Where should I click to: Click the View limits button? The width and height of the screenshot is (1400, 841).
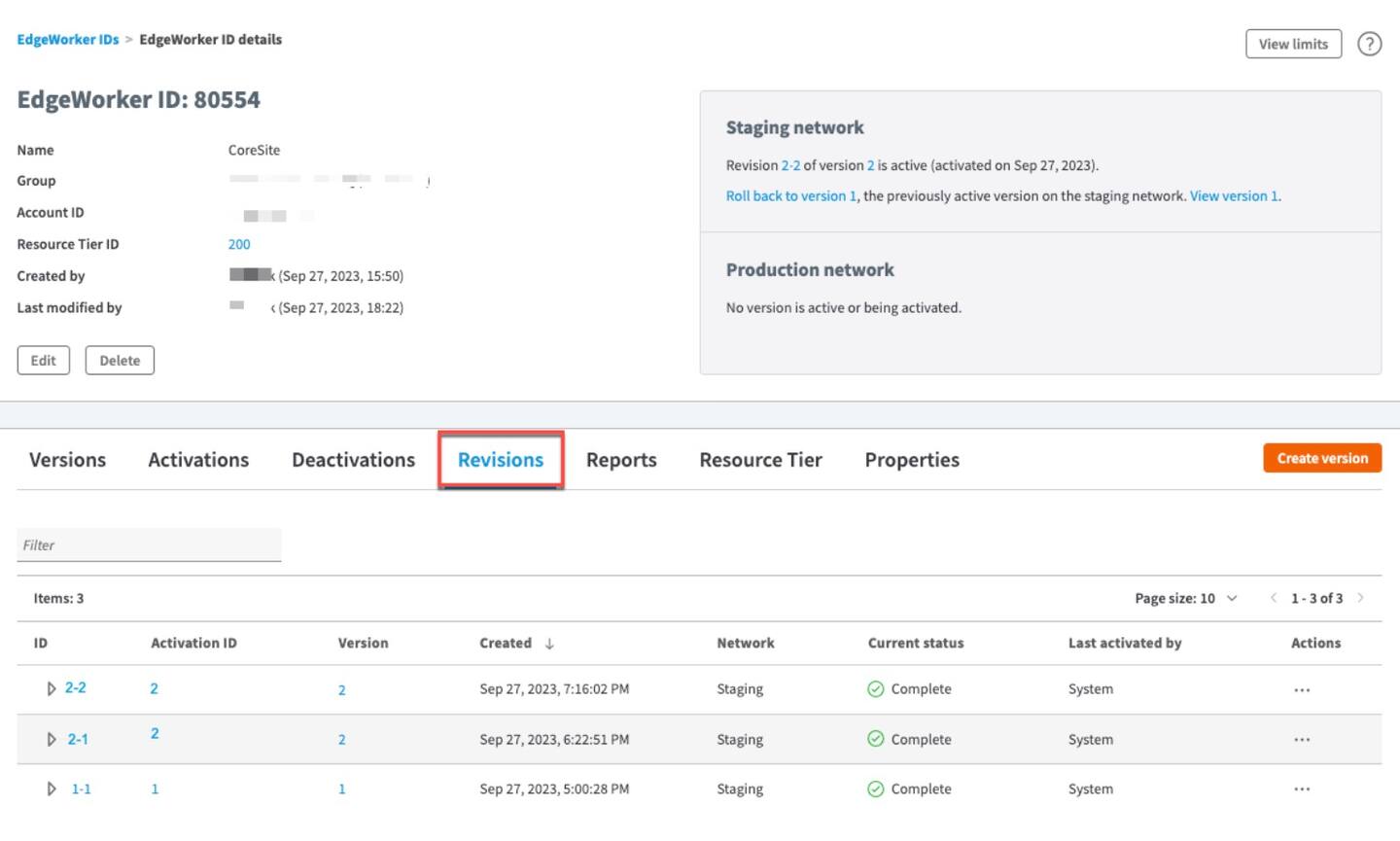click(x=1292, y=44)
